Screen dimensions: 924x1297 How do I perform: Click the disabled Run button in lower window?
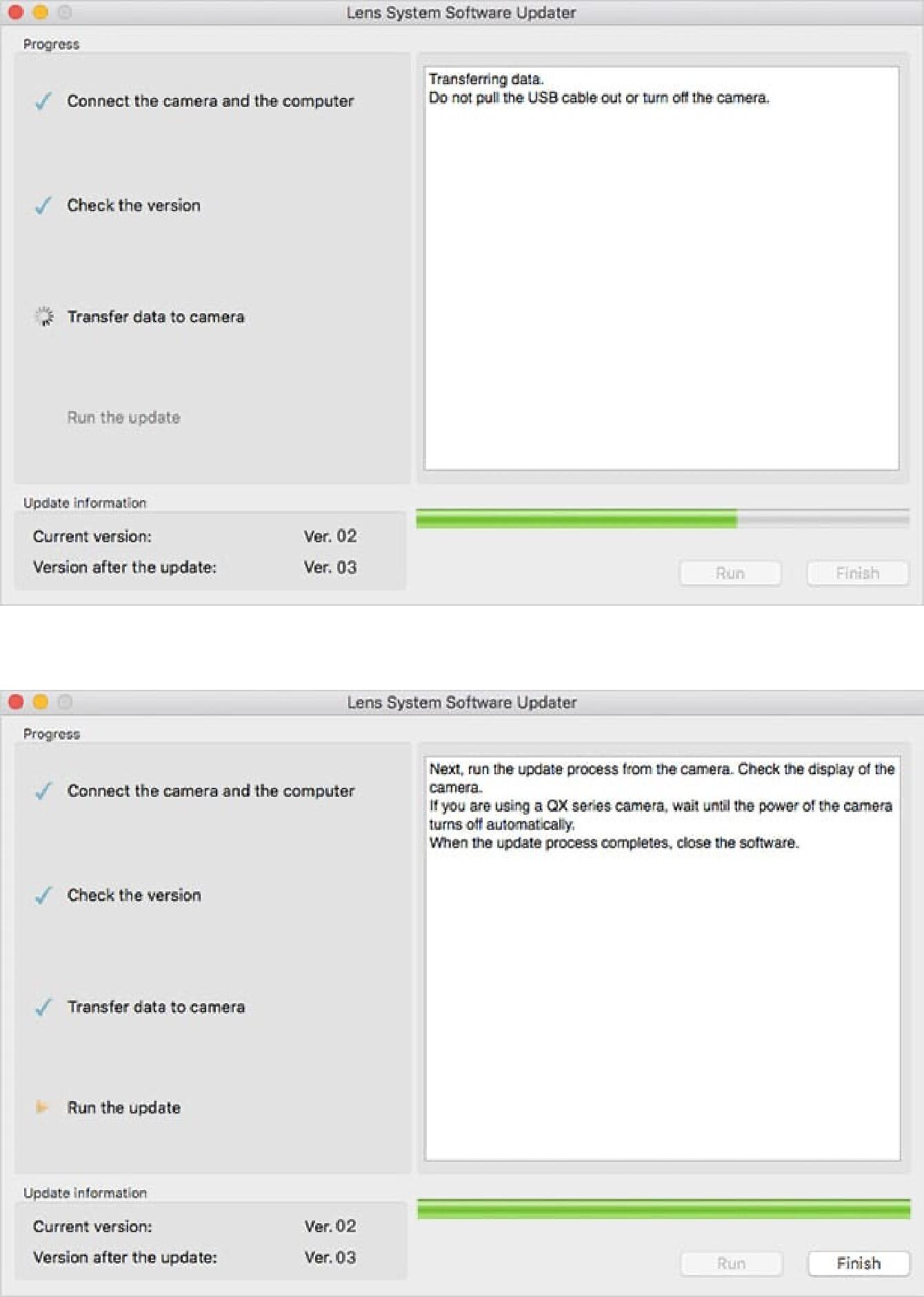pos(732,1263)
